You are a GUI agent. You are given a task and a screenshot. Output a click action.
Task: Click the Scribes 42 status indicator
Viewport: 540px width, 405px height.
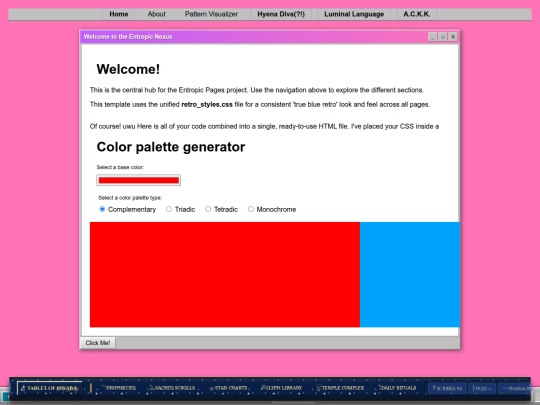point(447,388)
